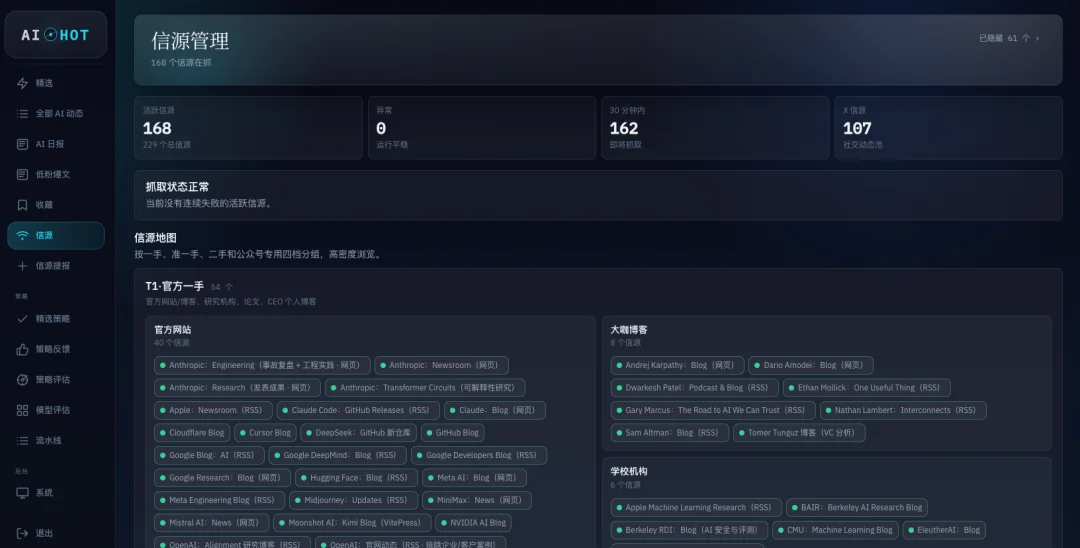Open Nathan Lambert Interconnects chip
This screenshot has width=1080, height=548.
point(903,410)
